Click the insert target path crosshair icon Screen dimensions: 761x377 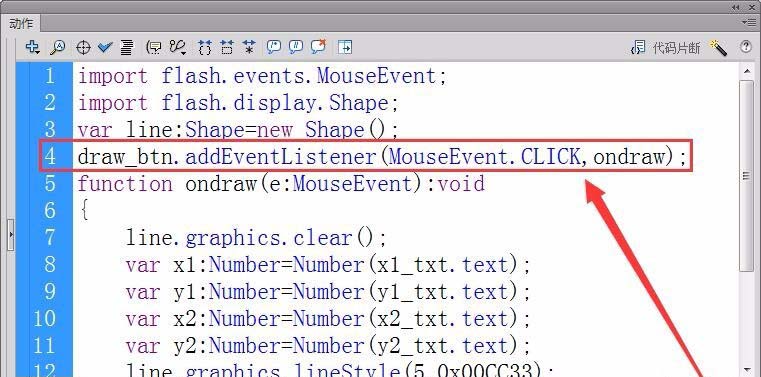(83, 48)
